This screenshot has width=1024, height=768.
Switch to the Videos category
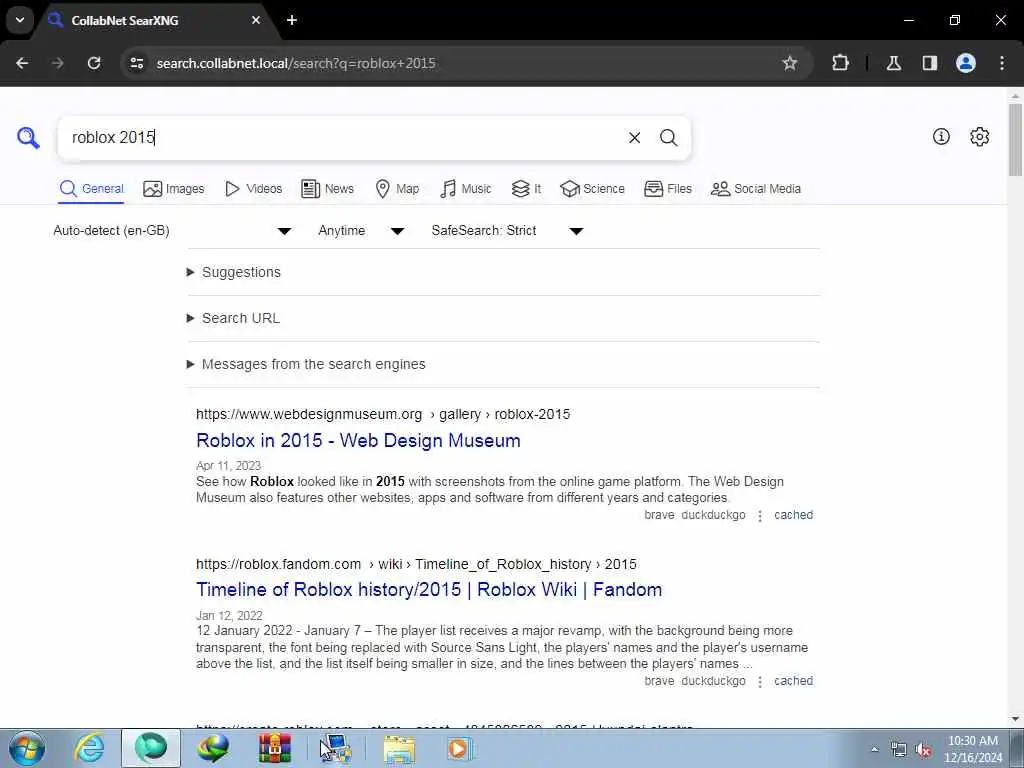[x=253, y=189]
